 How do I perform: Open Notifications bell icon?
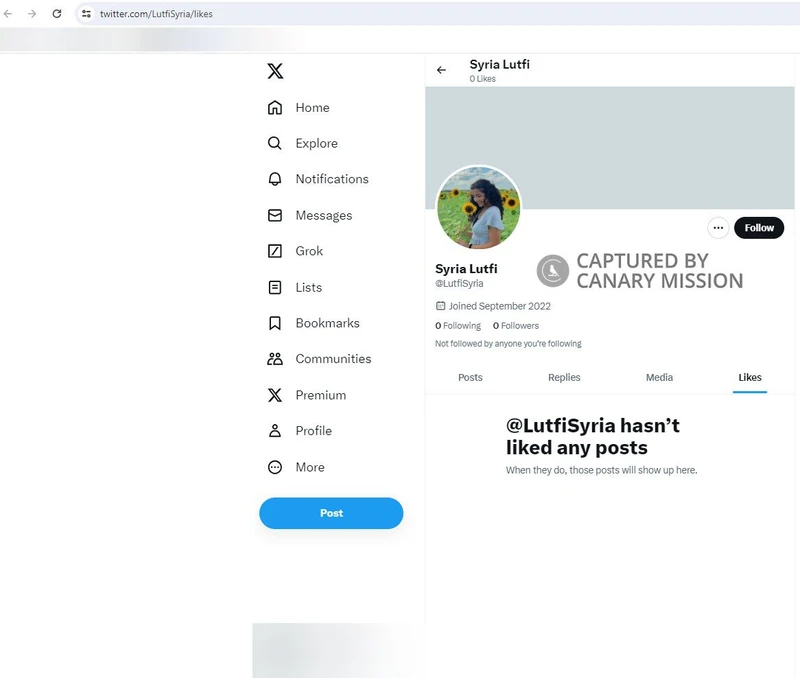click(x=275, y=179)
